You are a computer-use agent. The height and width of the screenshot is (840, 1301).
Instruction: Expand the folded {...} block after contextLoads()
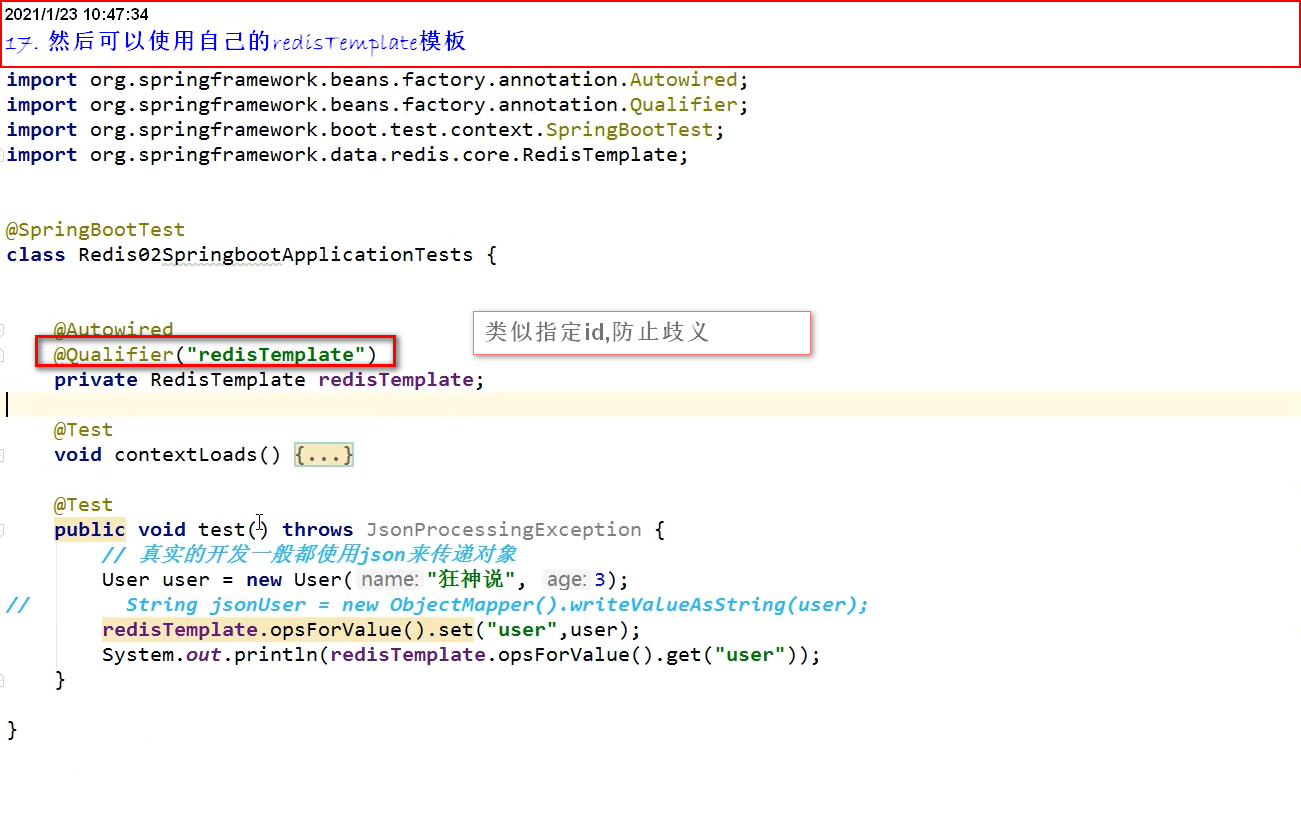click(324, 455)
